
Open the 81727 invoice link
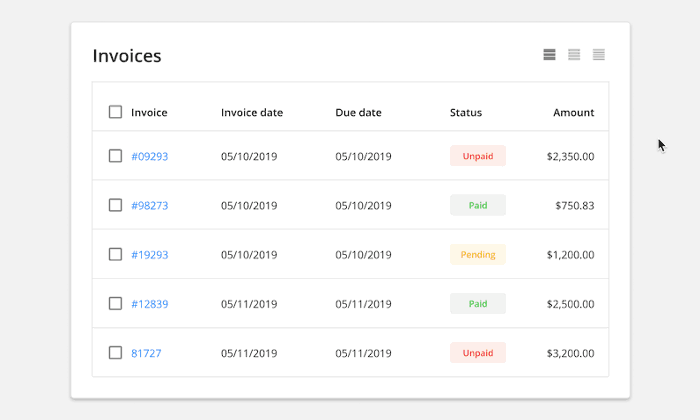[x=146, y=353]
